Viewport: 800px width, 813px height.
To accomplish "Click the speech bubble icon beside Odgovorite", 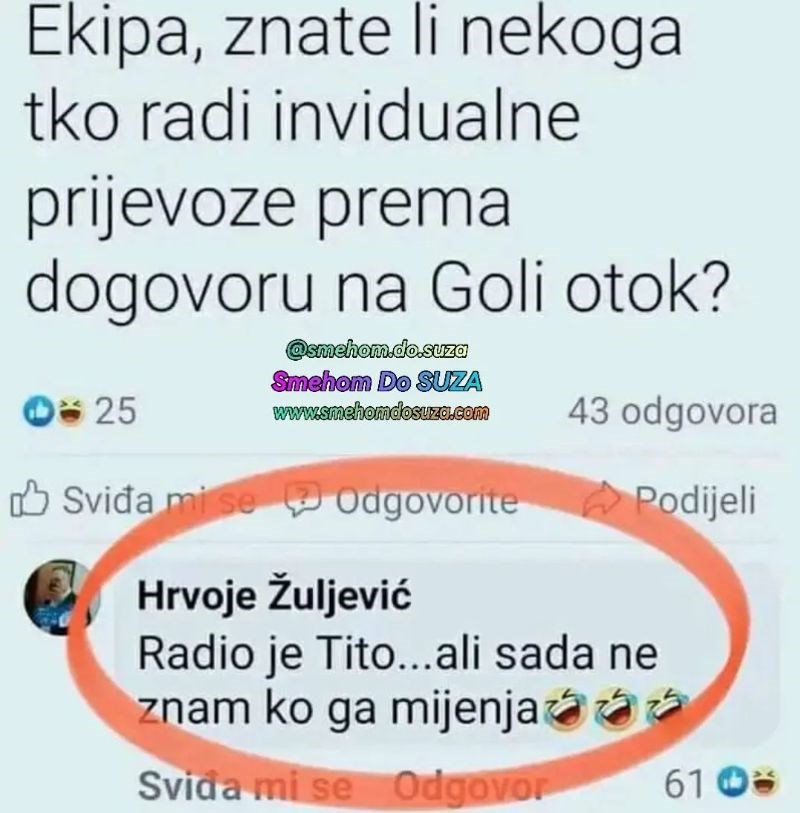I will tap(305, 500).
